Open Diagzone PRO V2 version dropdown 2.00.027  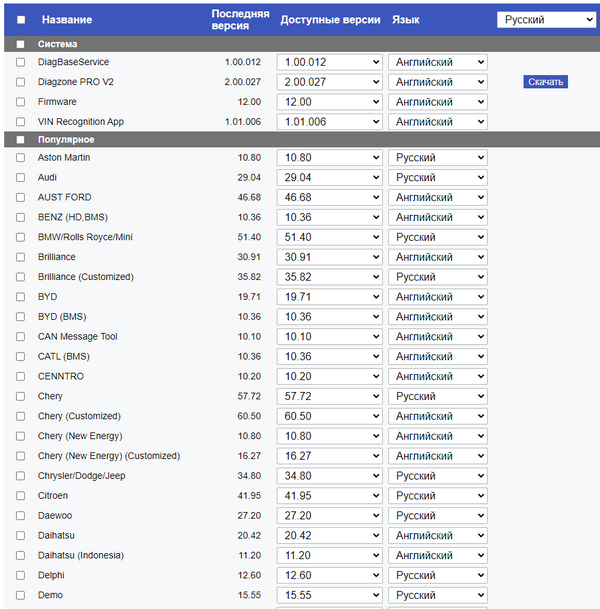[330, 82]
